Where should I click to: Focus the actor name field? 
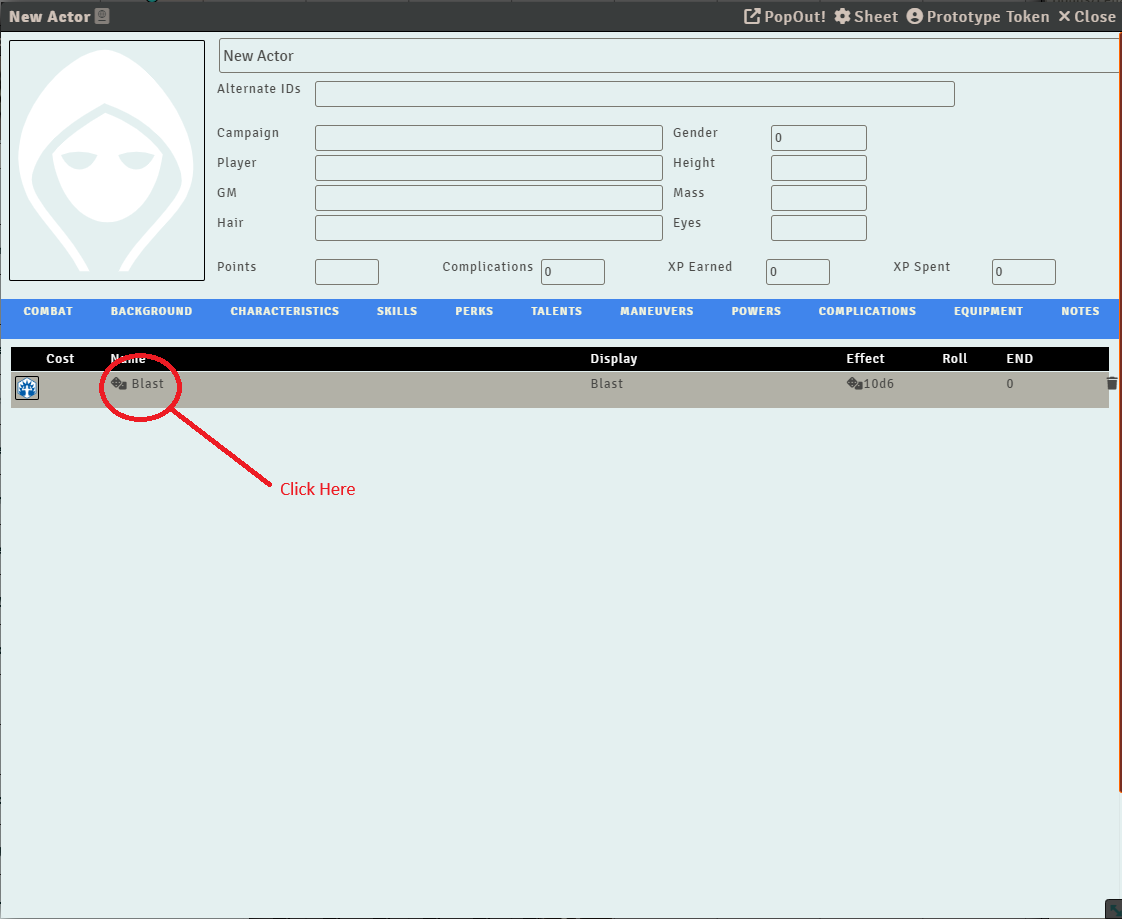[x=668, y=56]
